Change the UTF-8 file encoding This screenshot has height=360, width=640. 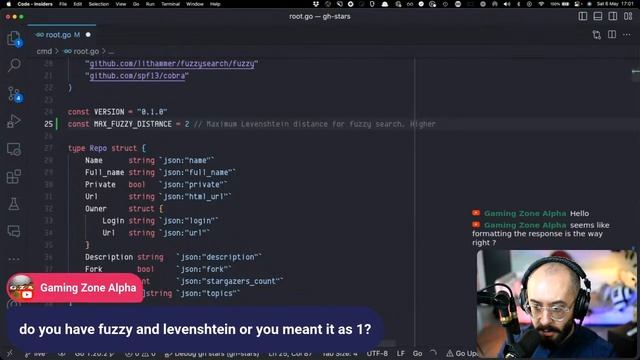377,353
